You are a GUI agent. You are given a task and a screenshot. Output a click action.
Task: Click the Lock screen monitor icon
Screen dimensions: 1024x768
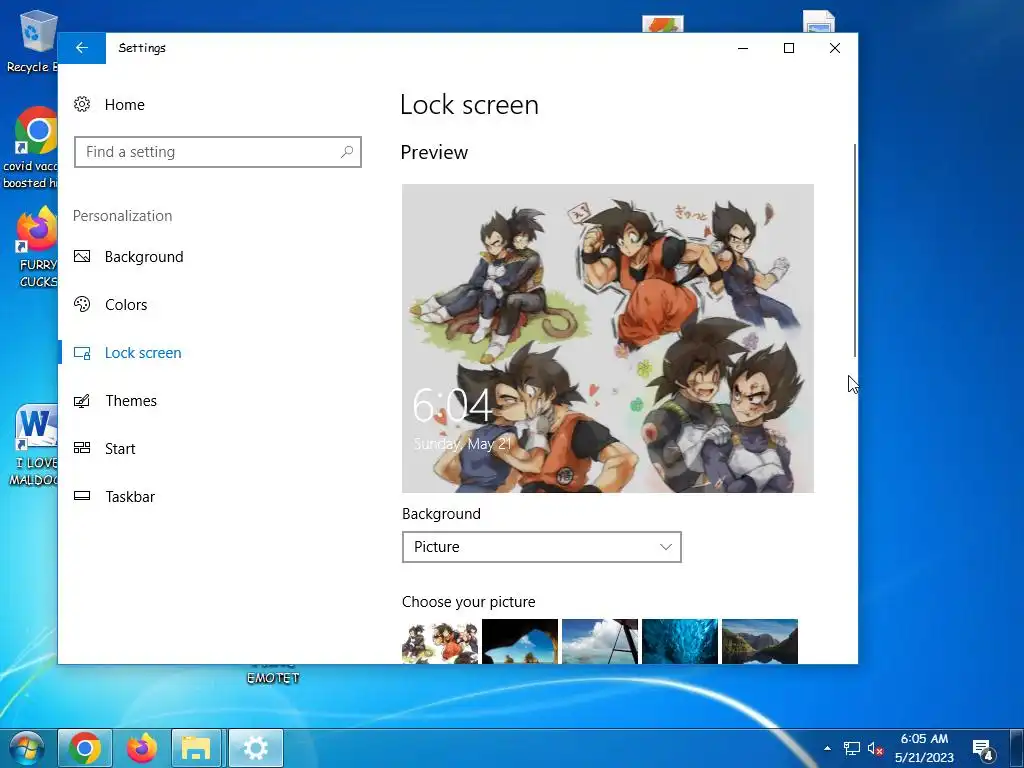click(x=82, y=353)
